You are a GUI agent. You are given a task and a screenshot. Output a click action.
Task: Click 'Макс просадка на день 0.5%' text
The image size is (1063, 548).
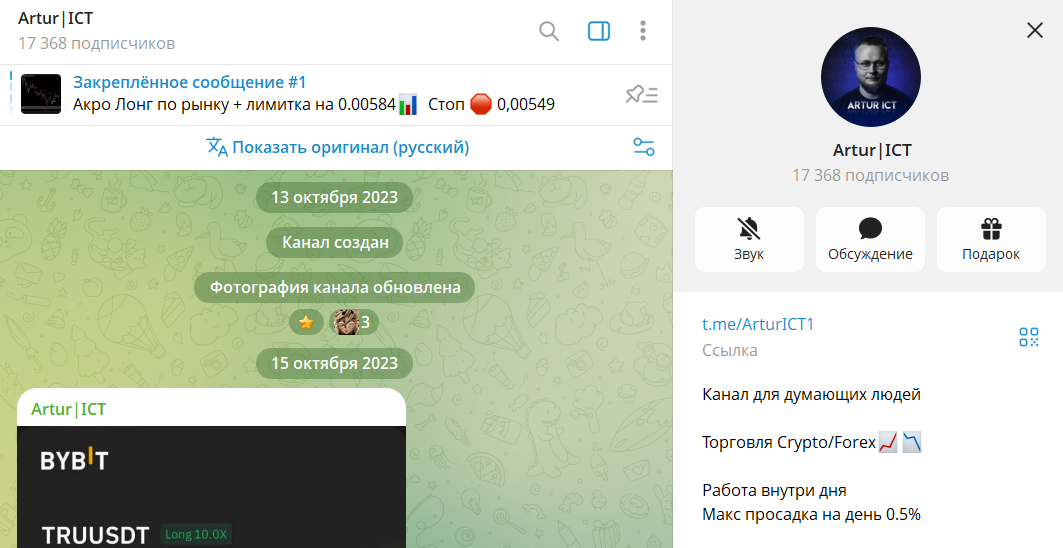pyautogui.click(x=811, y=515)
